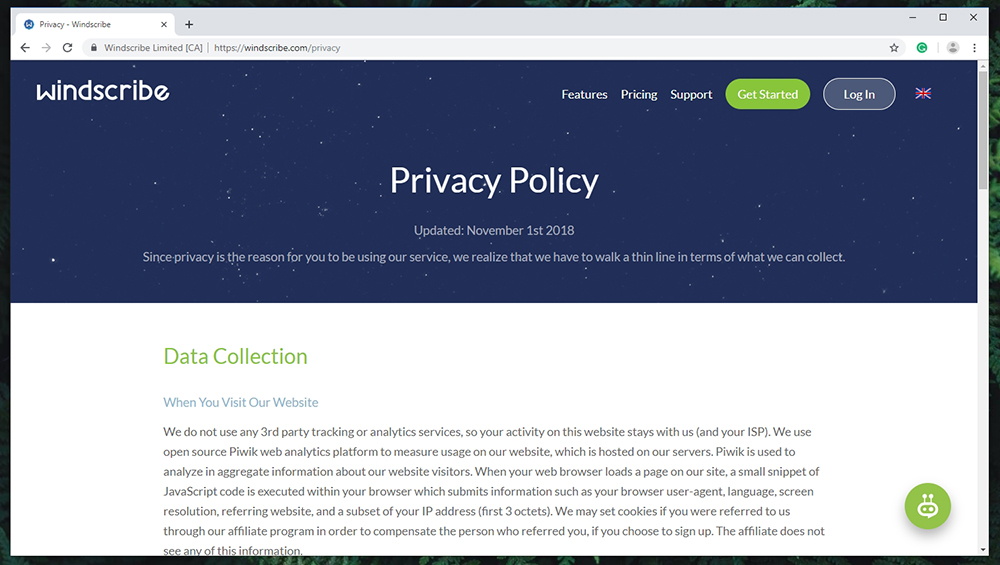
Task: Click the Windscribe Limited [CA] certificate label
Action: pyautogui.click(x=153, y=48)
